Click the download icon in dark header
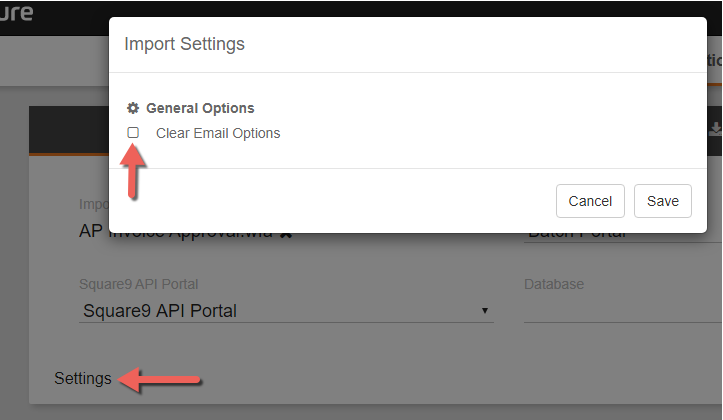Screen dimensions: 723x420 (x=715, y=129)
